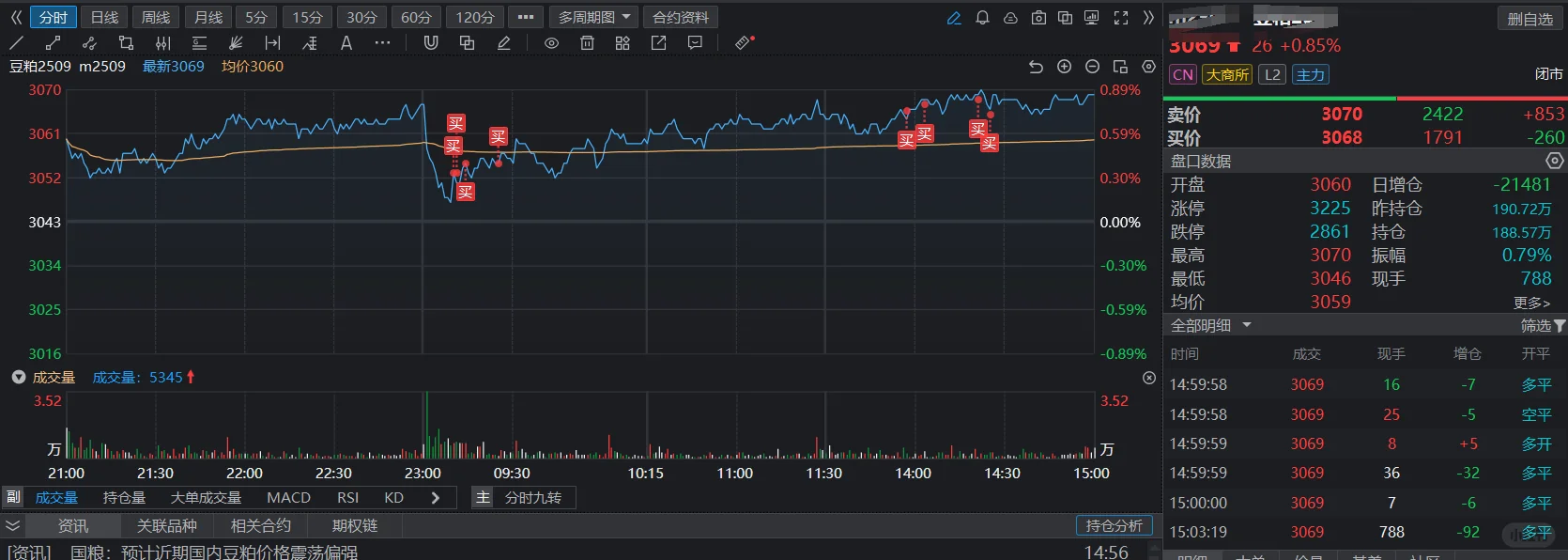The height and width of the screenshot is (560, 1568).
Task: Zoom out chart with minus icon
Action: point(1092,67)
